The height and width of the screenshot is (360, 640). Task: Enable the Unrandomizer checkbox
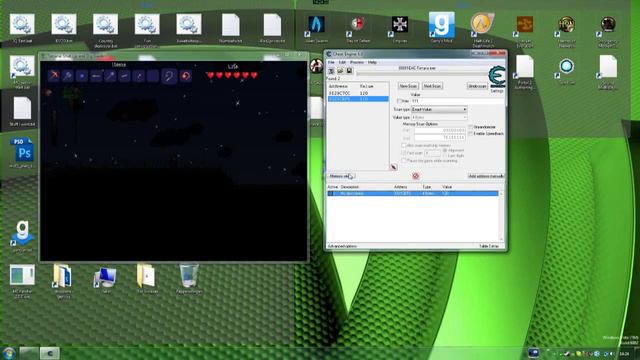click(x=470, y=127)
